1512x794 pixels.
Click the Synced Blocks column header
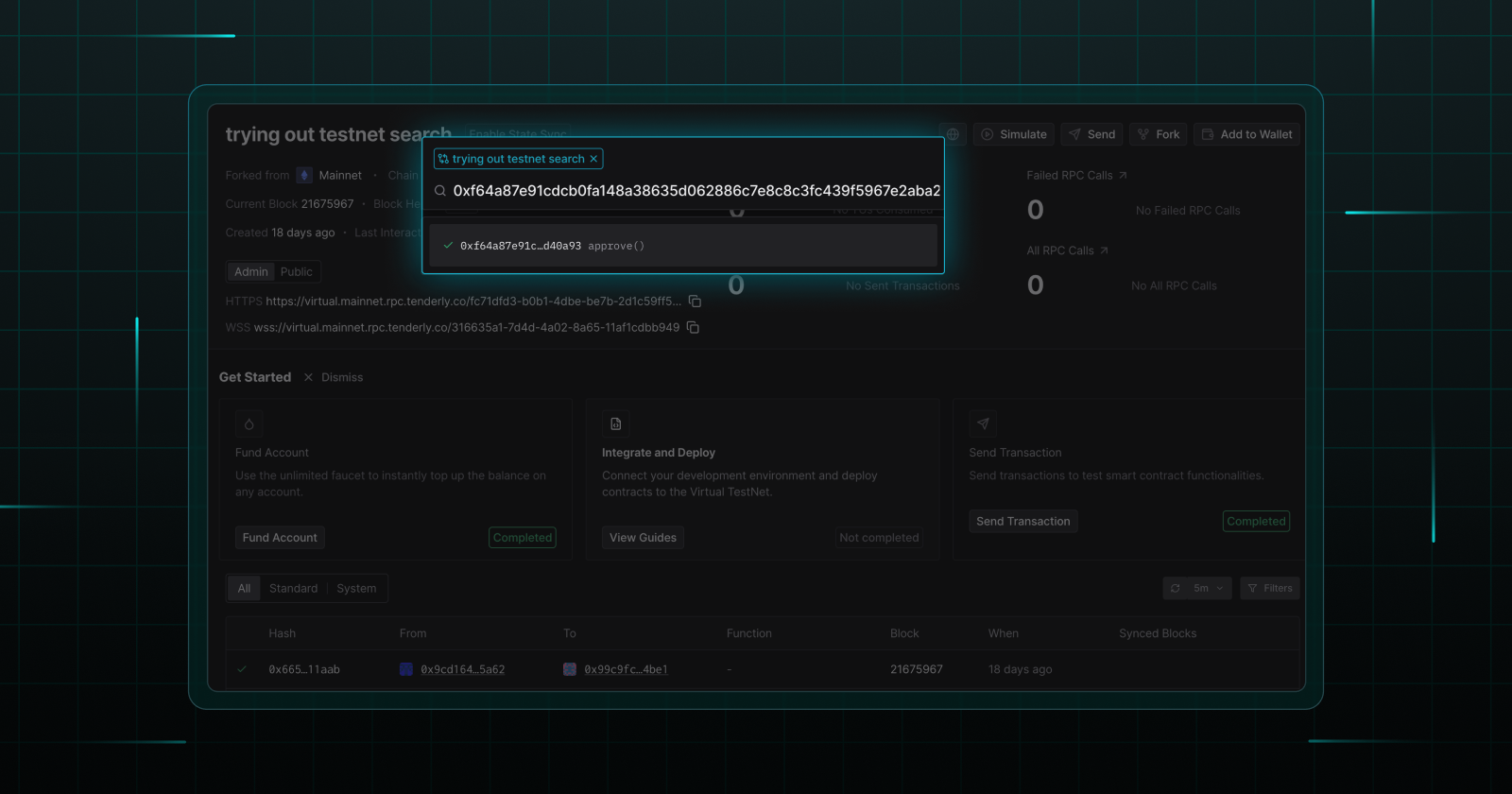1158,633
